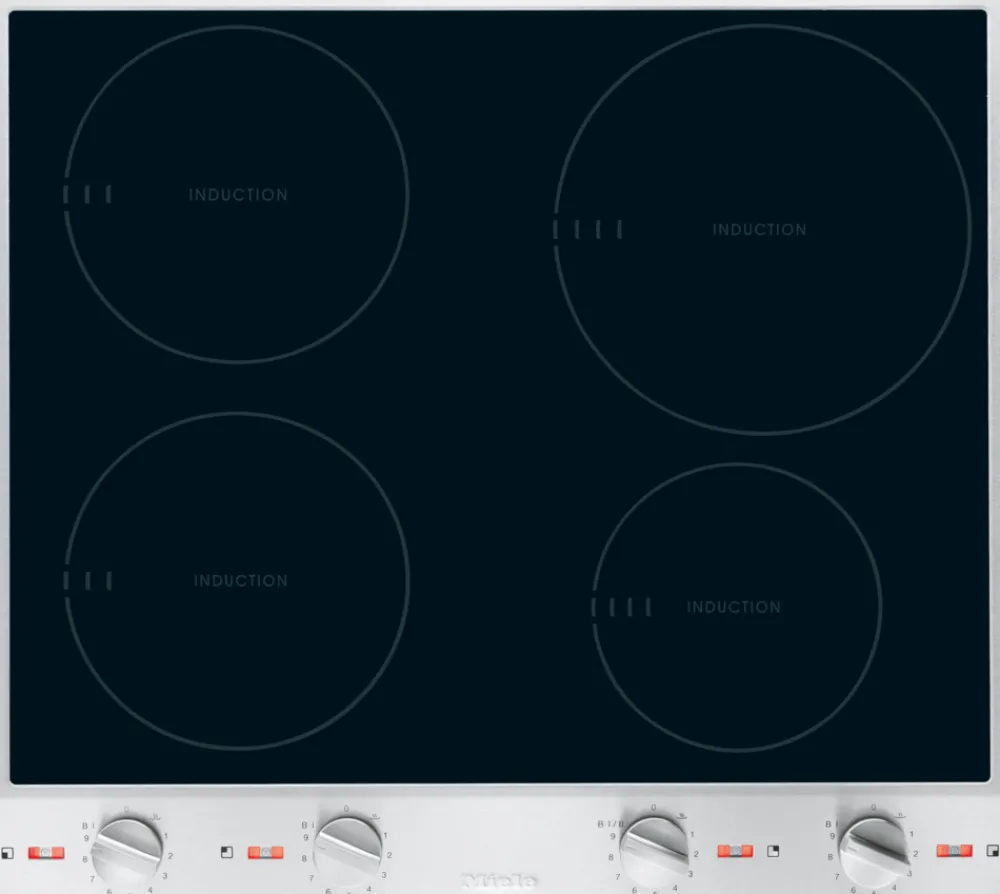Select the INDUCTION label in the small bottom-right zone
The image size is (1000, 894).
tap(733, 607)
